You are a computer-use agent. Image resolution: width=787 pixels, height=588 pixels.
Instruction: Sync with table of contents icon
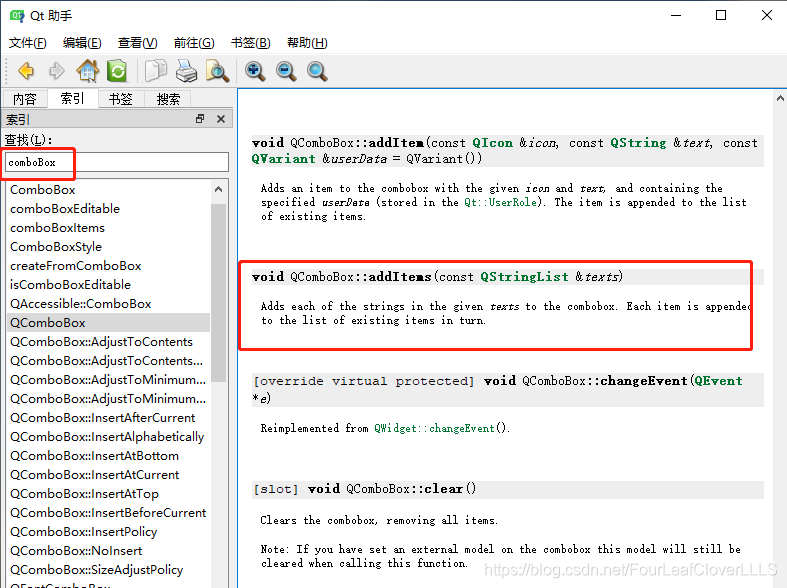coord(117,71)
